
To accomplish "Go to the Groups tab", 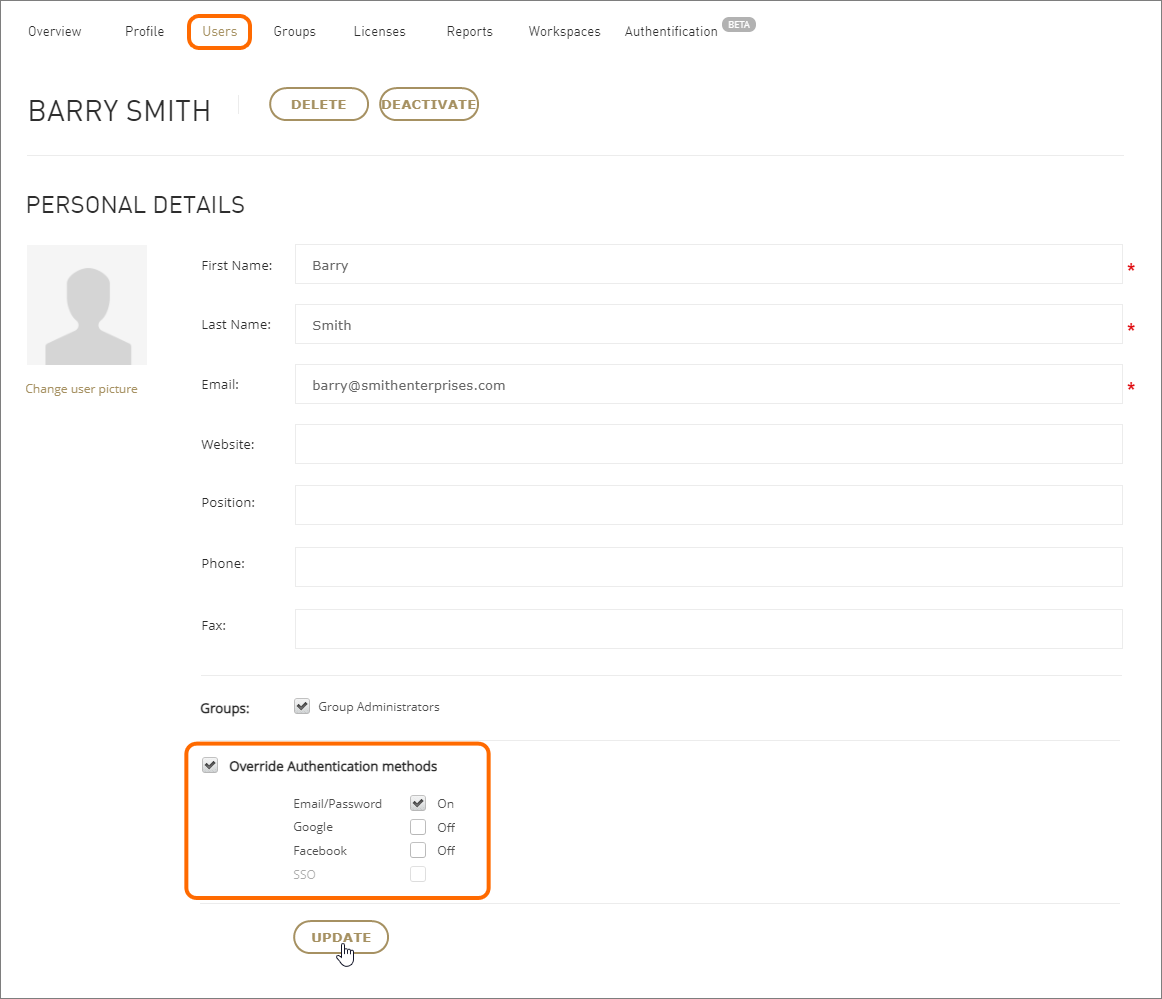I will 294,32.
